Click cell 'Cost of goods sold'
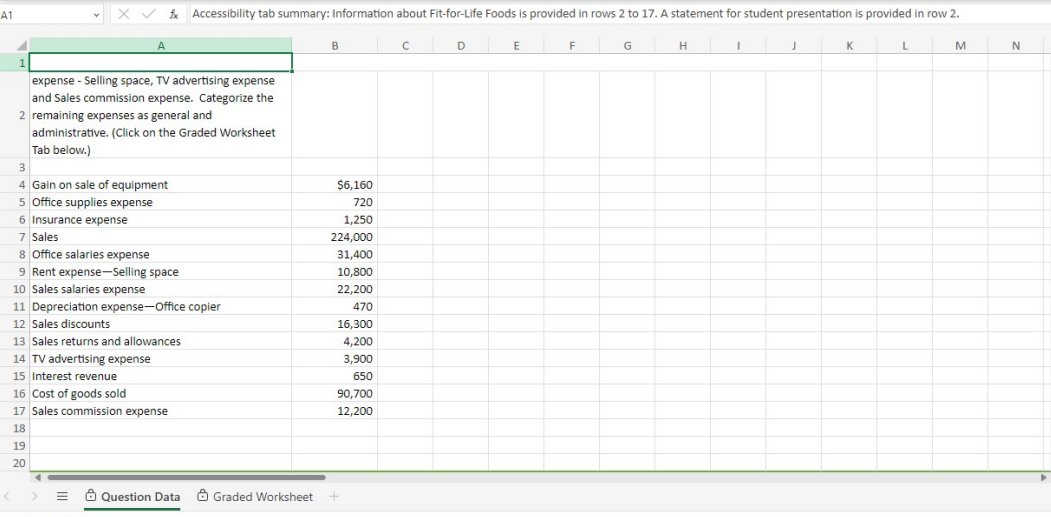 pyautogui.click(x=161, y=394)
